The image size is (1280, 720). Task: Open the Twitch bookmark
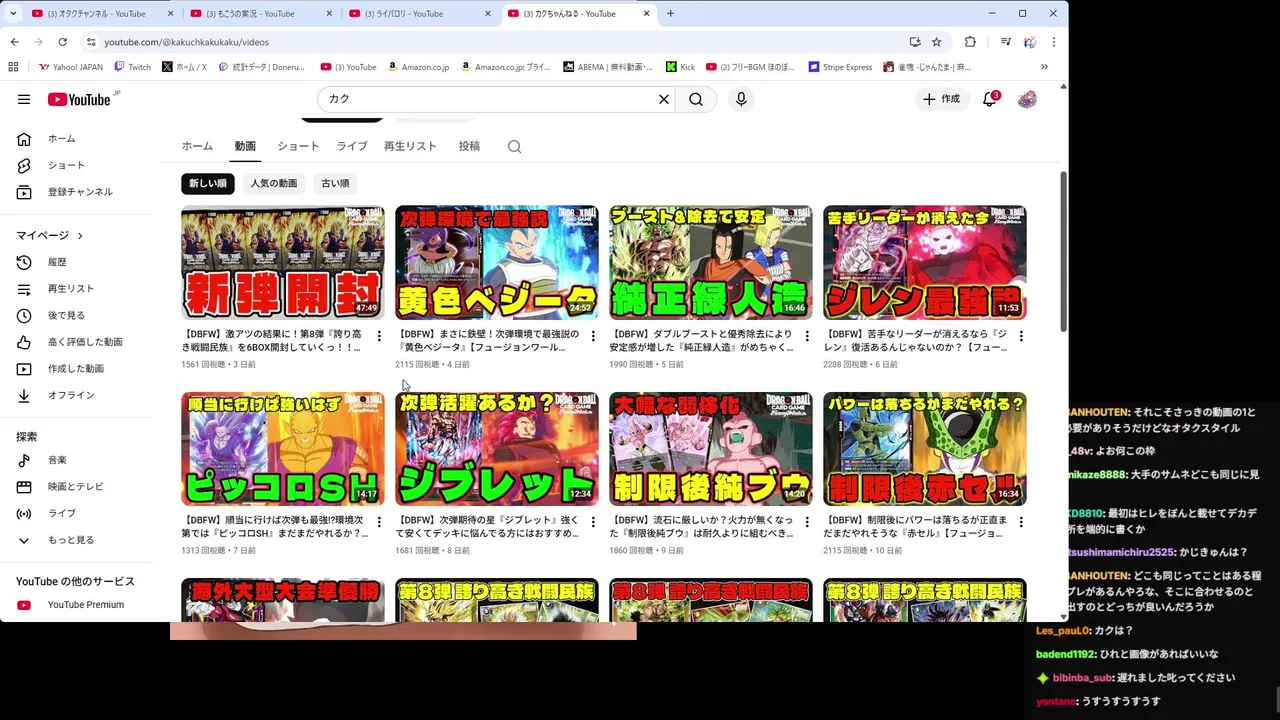(133, 67)
